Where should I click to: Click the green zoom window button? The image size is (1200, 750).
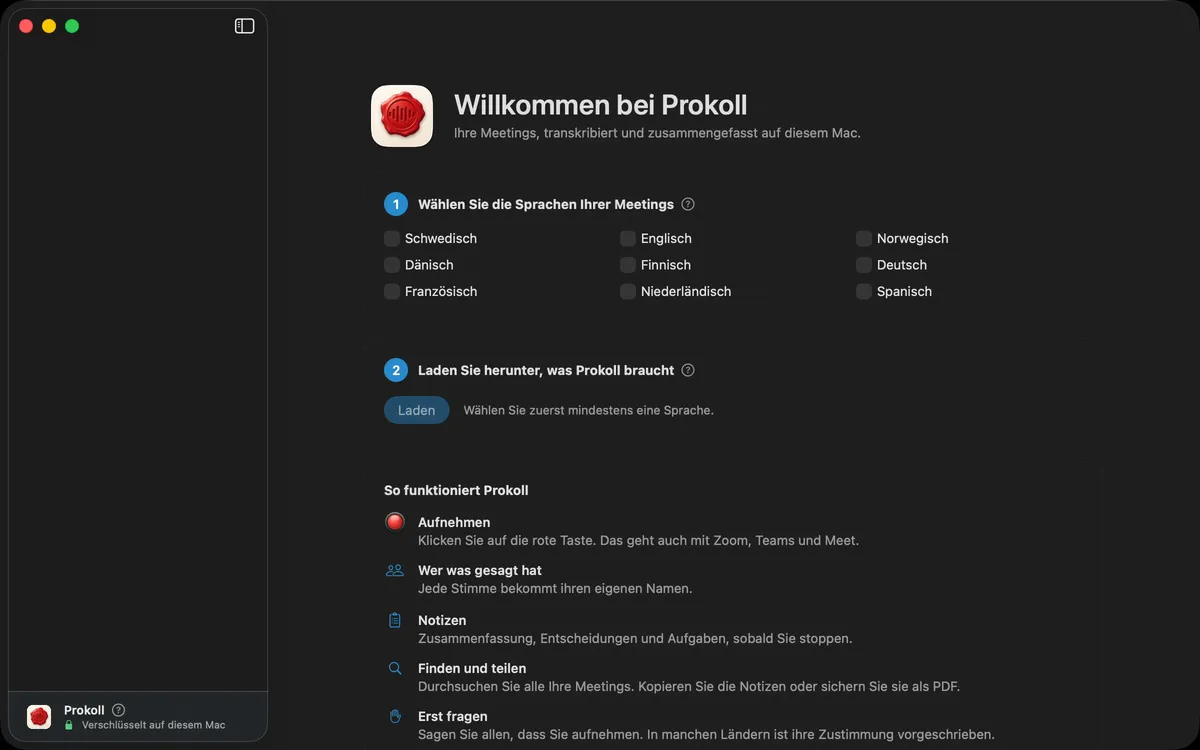pos(72,26)
